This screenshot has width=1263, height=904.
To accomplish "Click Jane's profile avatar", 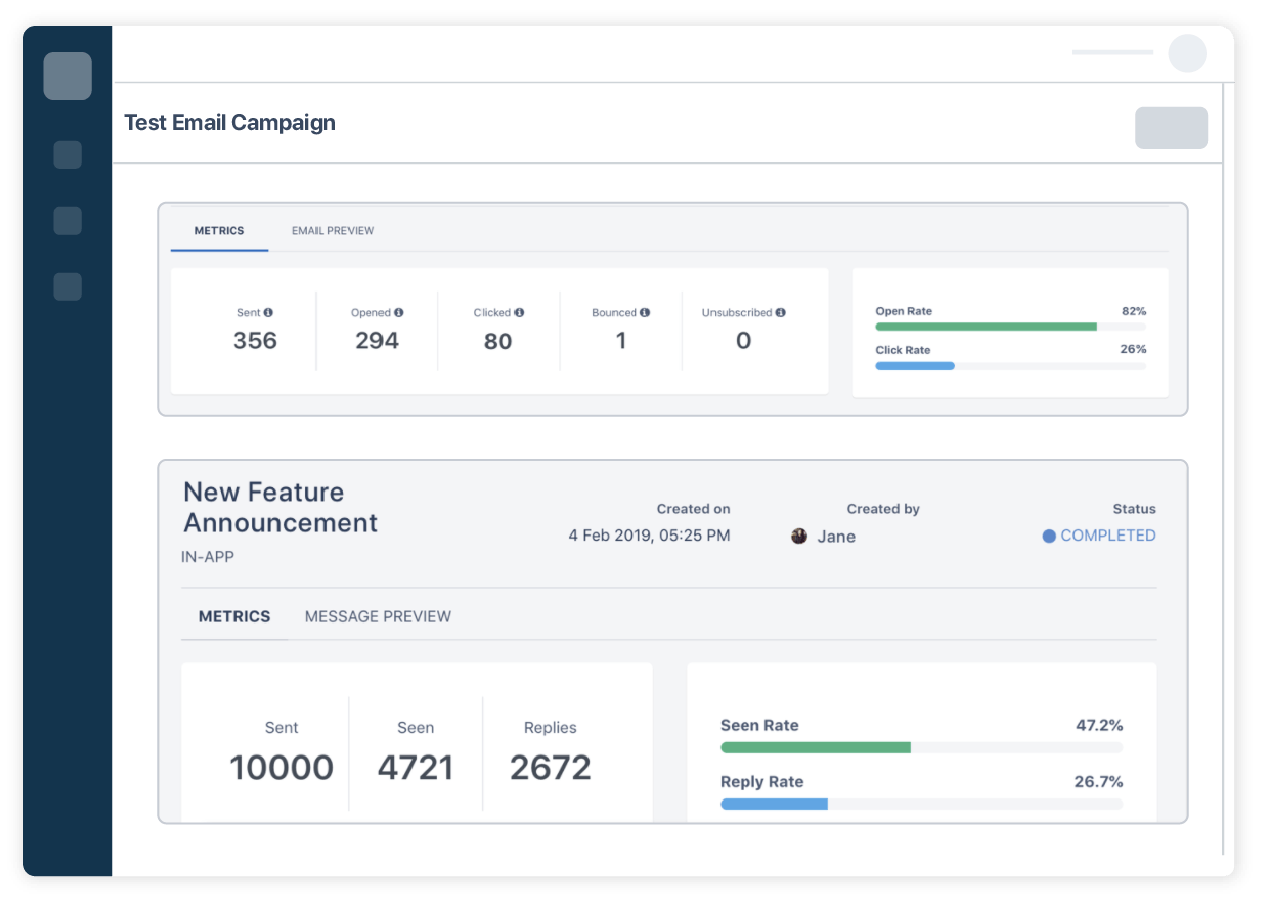I will pyautogui.click(x=799, y=536).
